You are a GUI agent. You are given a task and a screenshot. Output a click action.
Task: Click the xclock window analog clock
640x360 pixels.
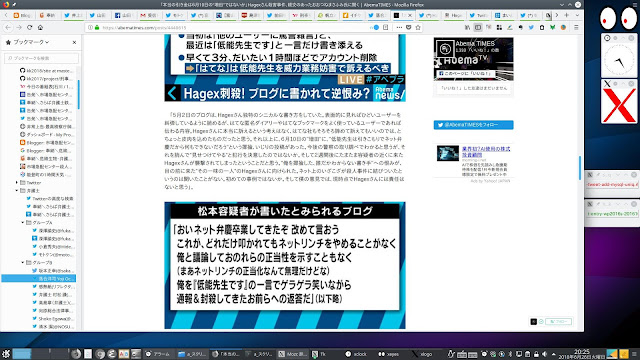click(x=619, y=60)
